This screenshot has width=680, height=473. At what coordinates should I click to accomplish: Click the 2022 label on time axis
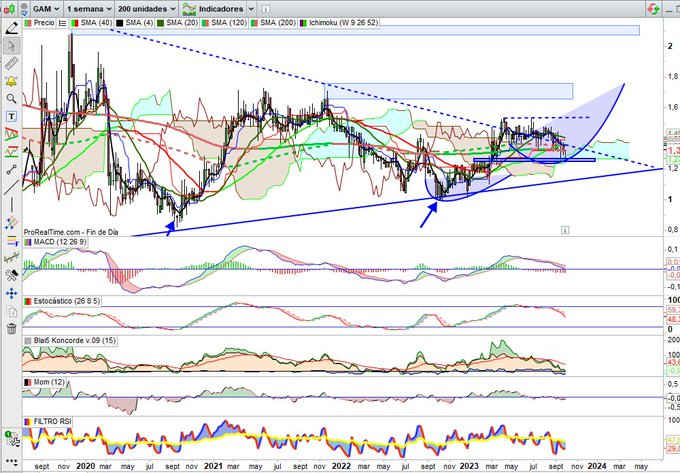(341, 466)
